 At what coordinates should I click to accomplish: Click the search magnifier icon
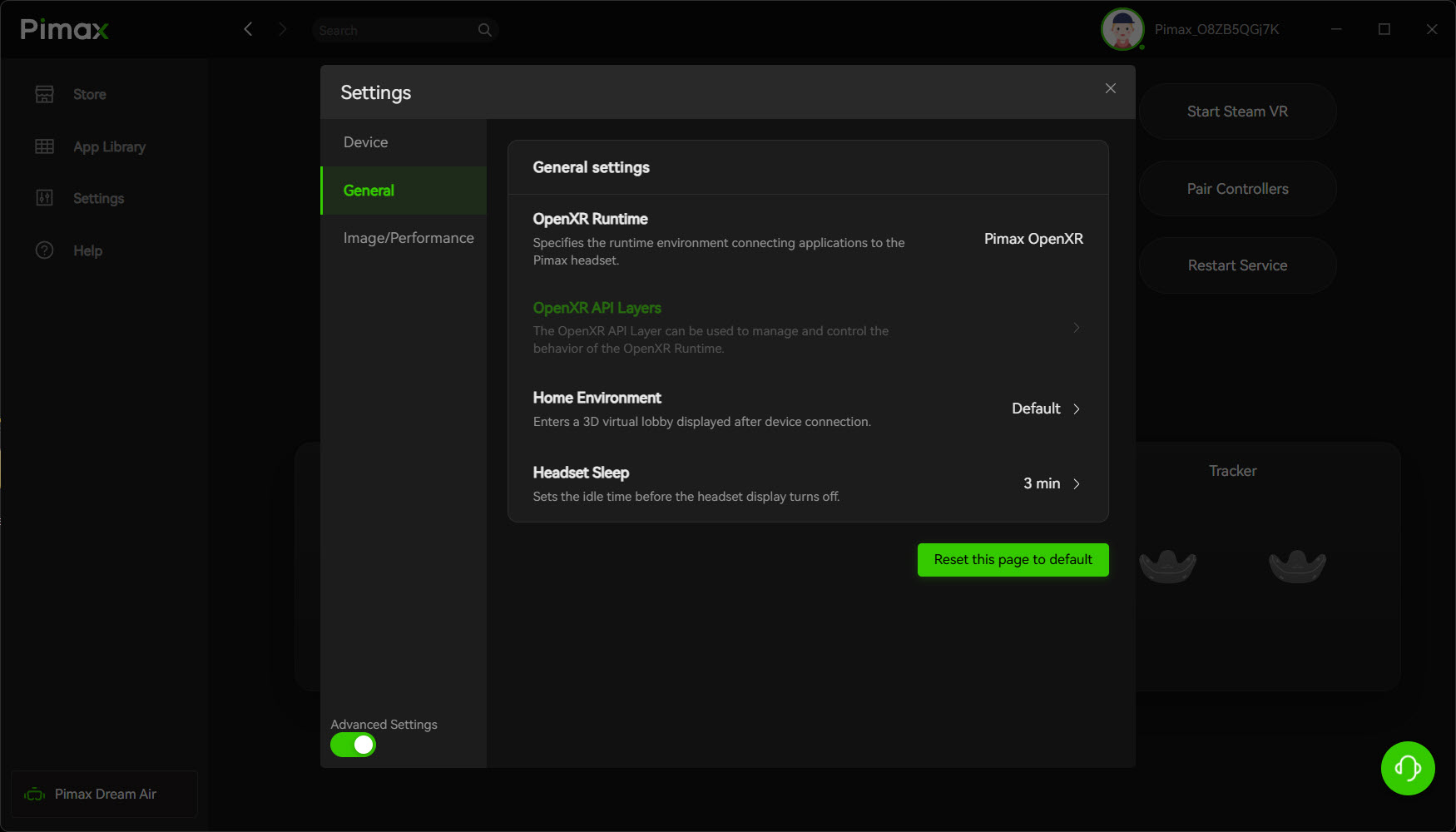(485, 30)
